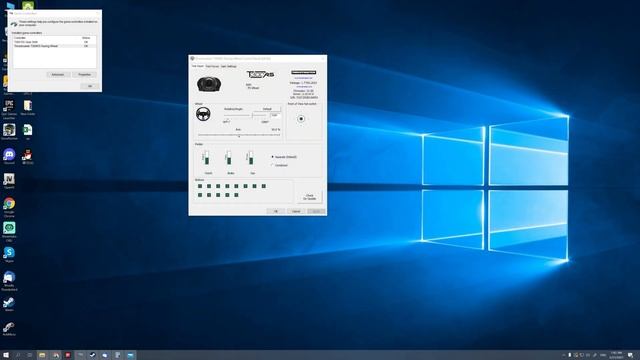Click the Brake pedal level bar

tap(229, 158)
